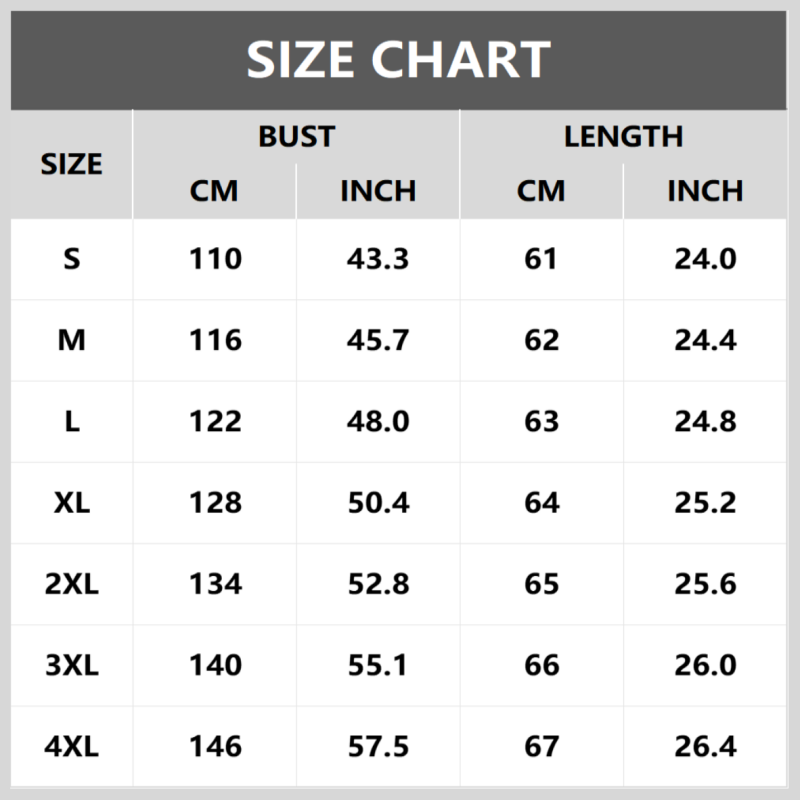Select the 3XL size row label
This screenshot has width=800, height=800.
coord(72,664)
